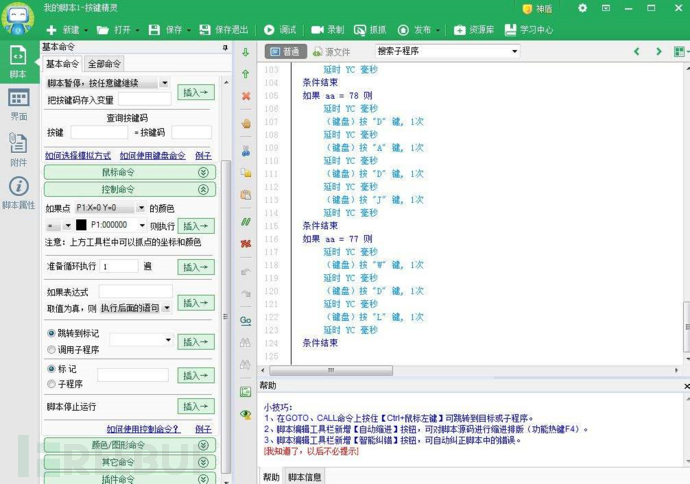Viewport: 690px width, 484px height.
Task: Click the 发布 publish button
Action: (415, 30)
